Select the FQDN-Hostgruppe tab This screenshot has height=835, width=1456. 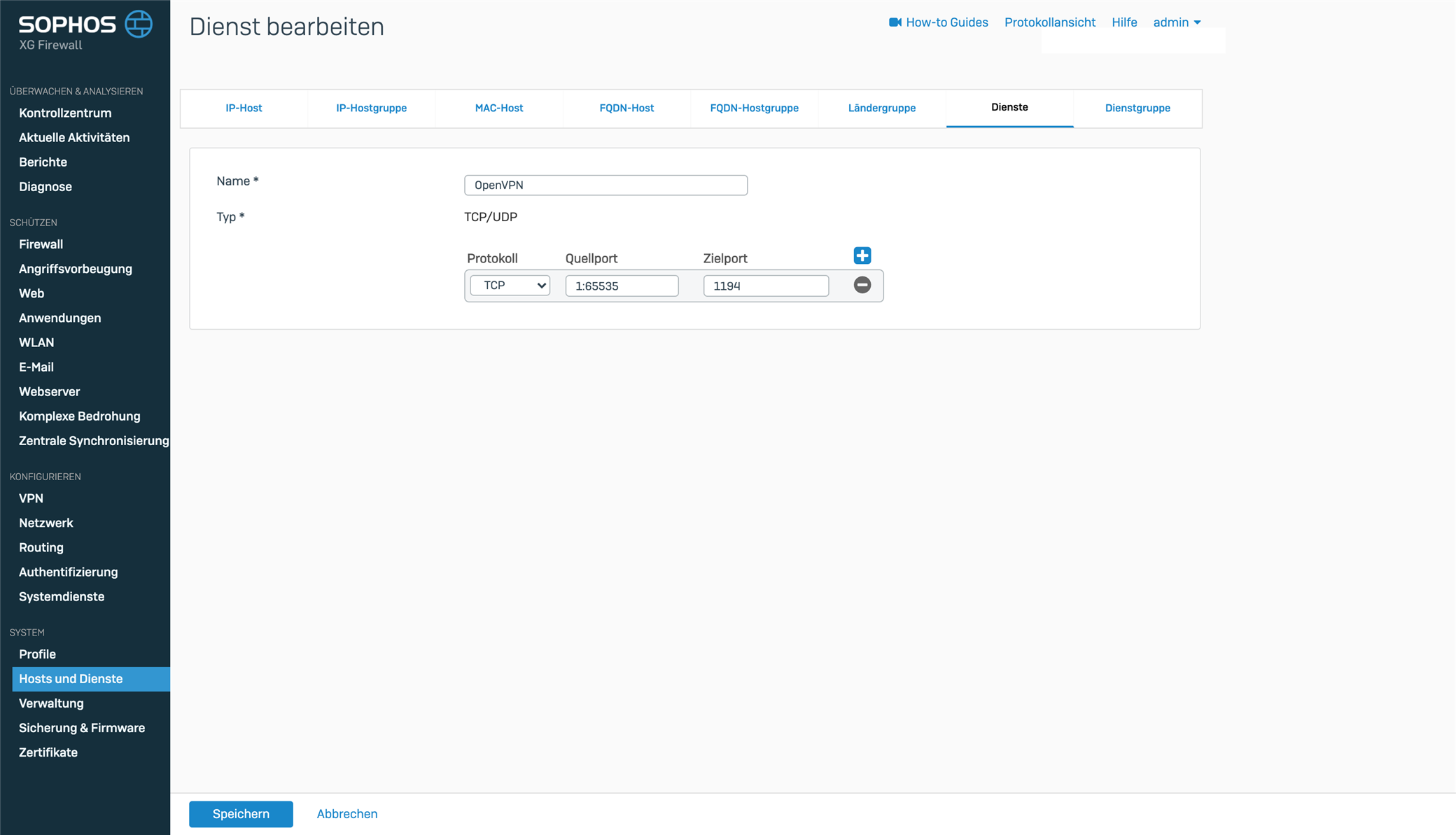(754, 108)
